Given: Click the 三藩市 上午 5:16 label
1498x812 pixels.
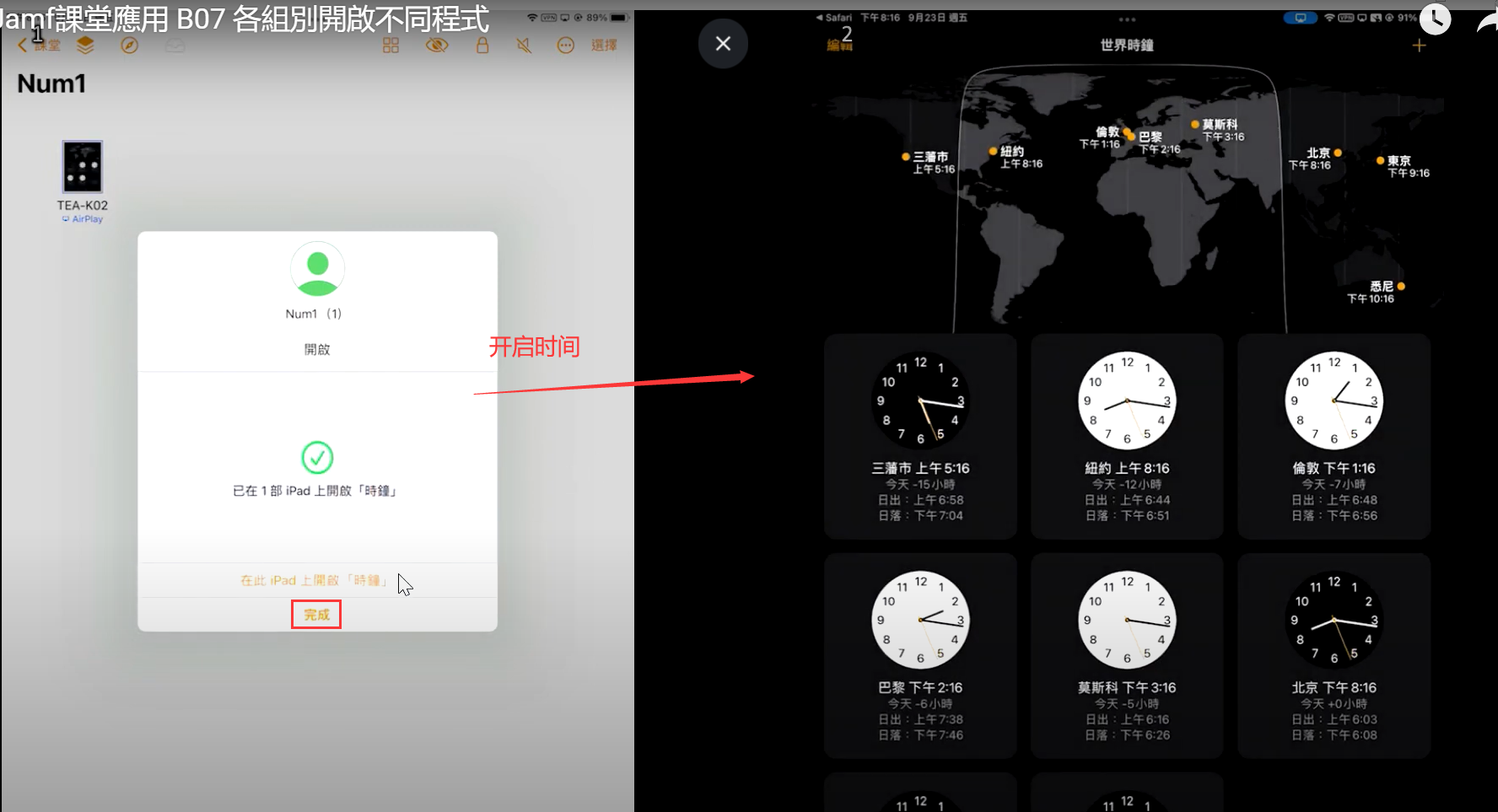Looking at the screenshot, I should click(x=920, y=468).
